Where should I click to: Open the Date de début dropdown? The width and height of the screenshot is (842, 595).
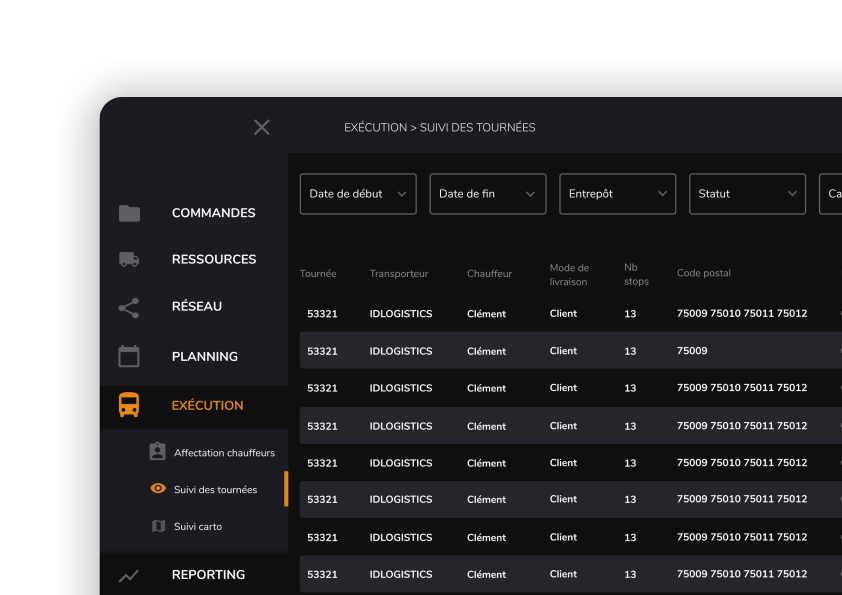pyautogui.click(x=358, y=194)
